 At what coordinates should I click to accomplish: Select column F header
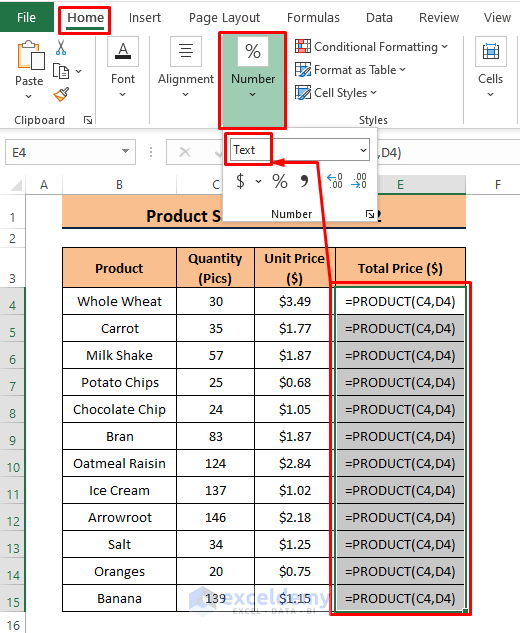coord(497,185)
